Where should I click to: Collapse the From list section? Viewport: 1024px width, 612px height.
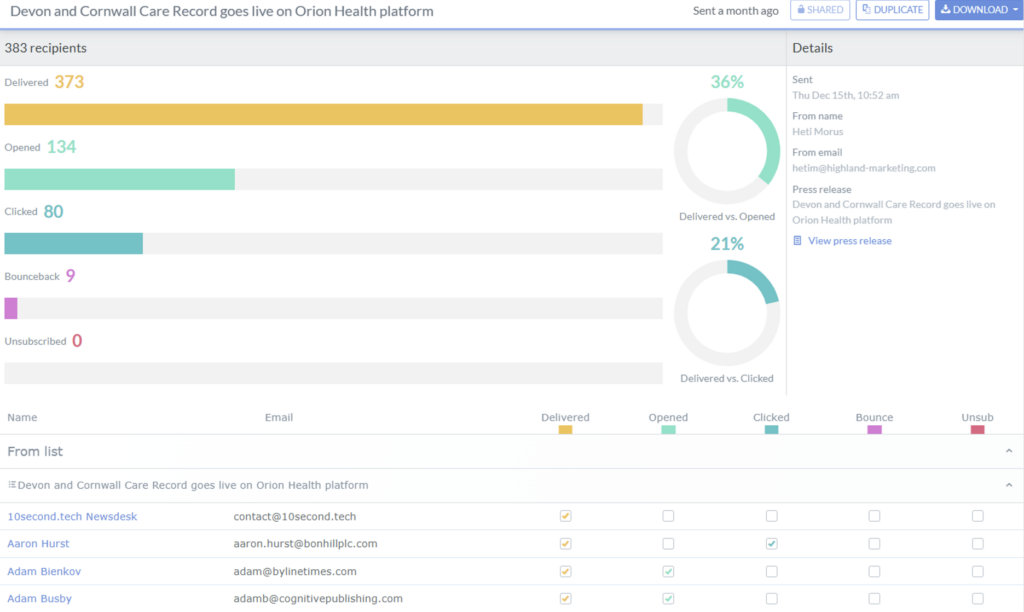click(1009, 452)
